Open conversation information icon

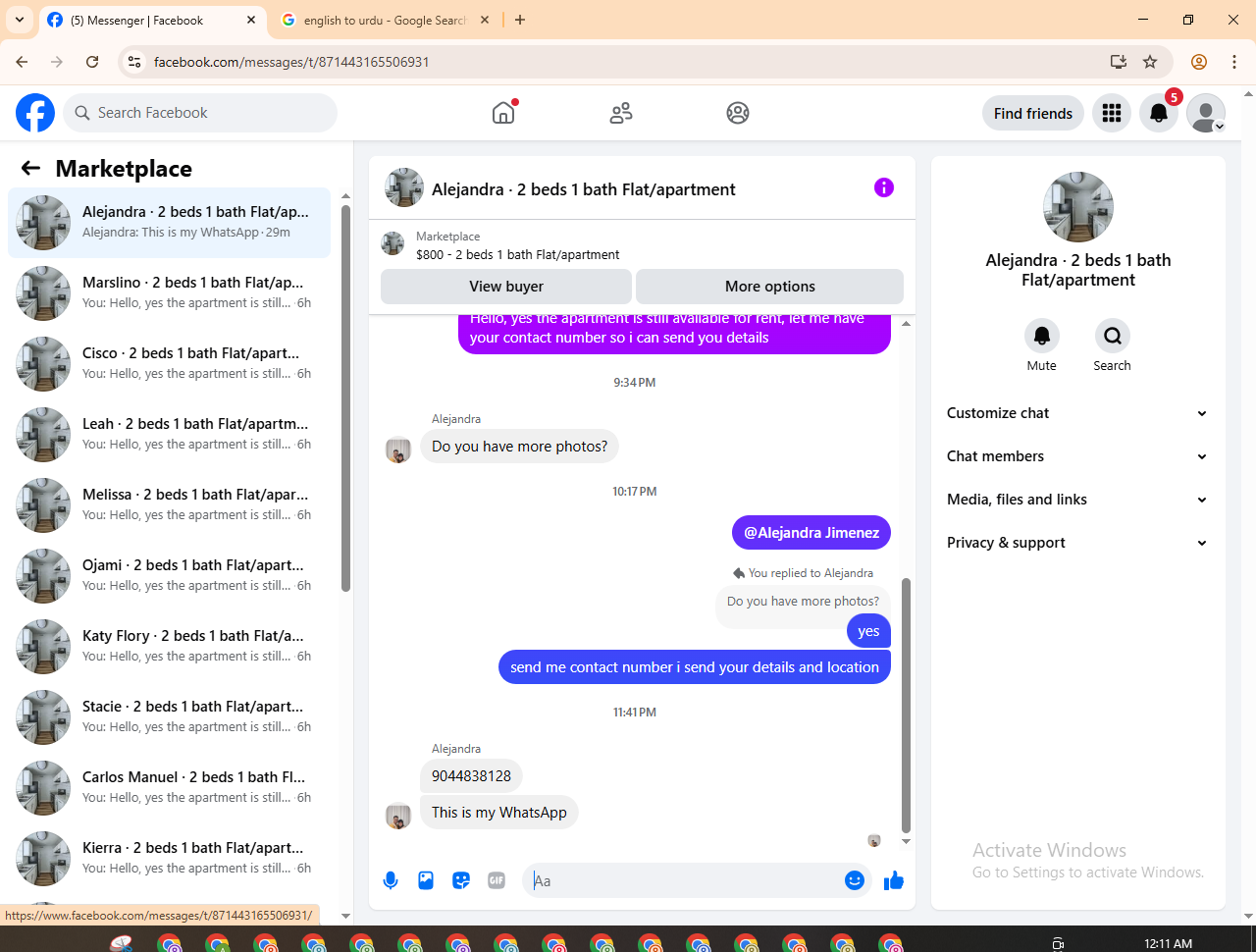(x=884, y=187)
